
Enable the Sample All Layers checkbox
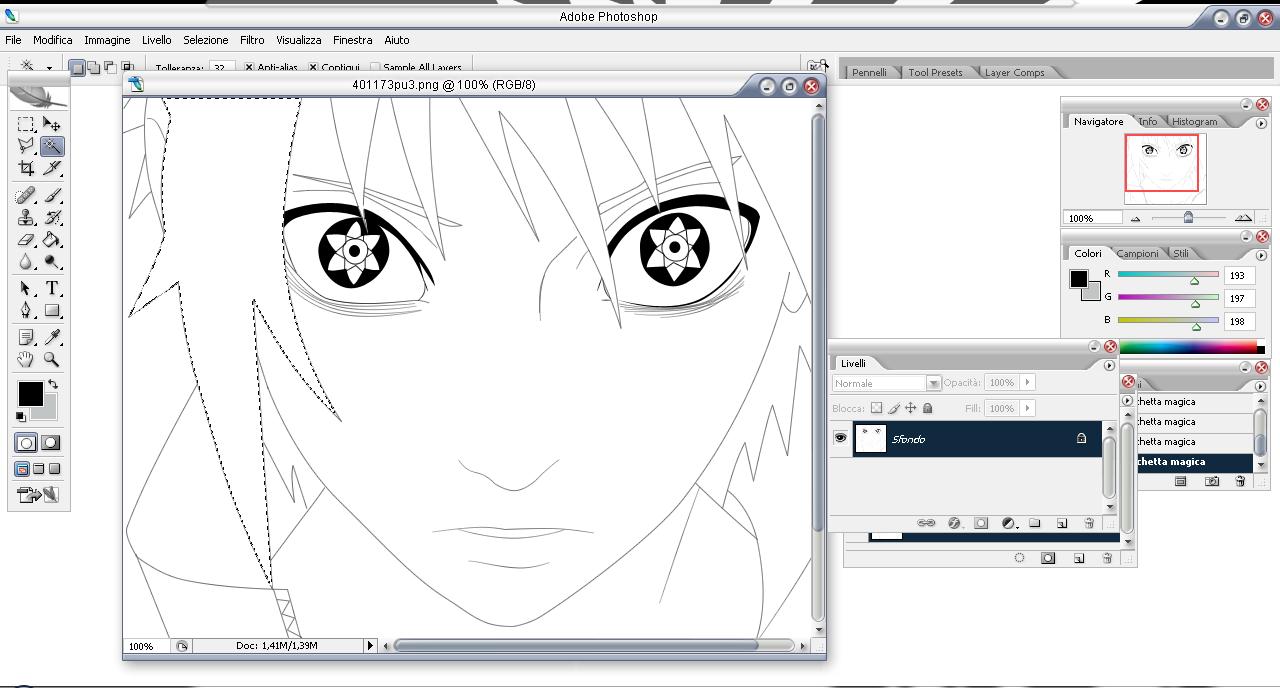(375, 68)
